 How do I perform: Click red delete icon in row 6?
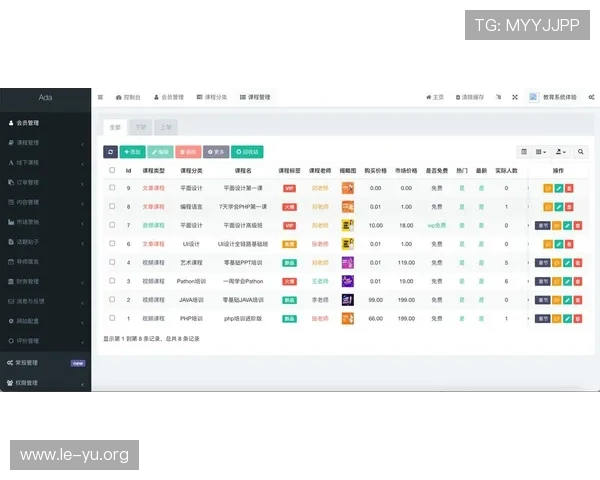pyautogui.click(x=569, y=244)
